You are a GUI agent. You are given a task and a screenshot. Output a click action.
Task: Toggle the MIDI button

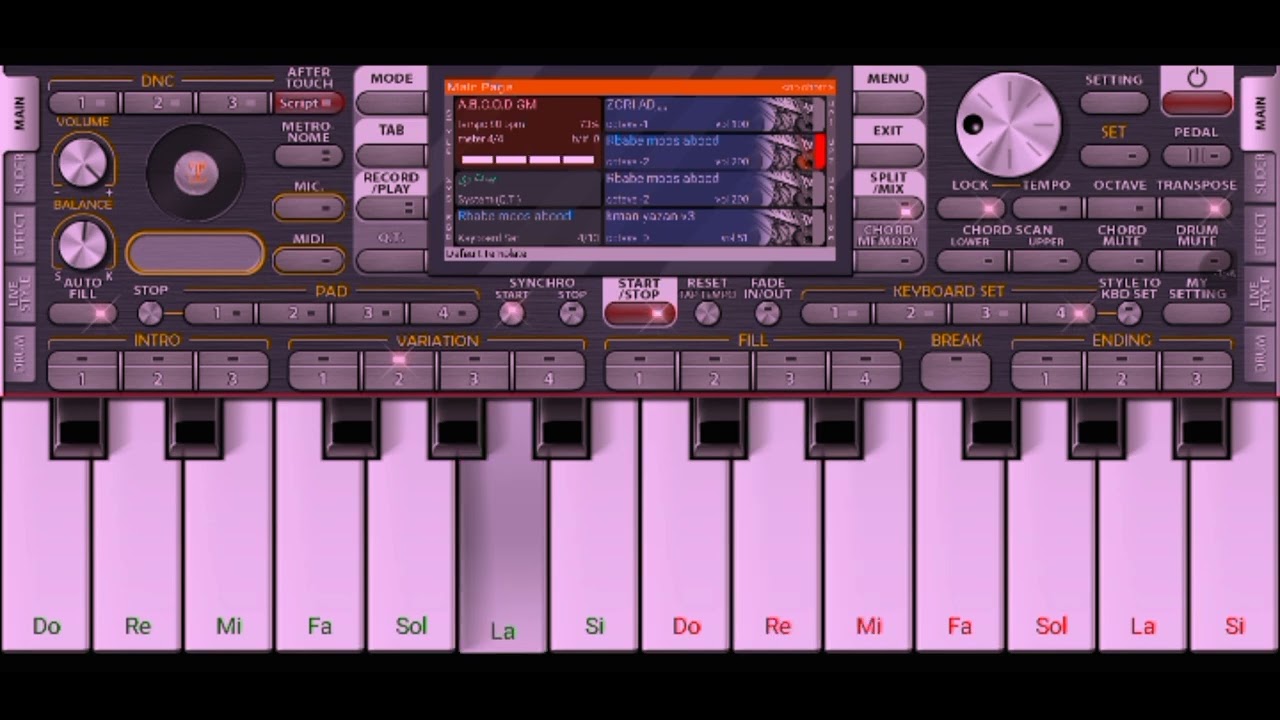[x=308, y=260]
